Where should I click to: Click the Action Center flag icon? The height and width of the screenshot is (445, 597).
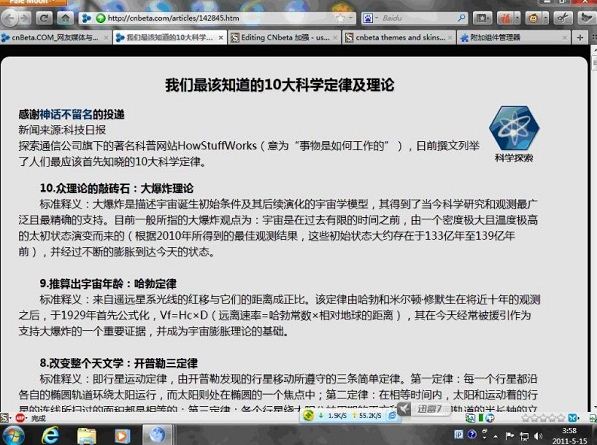tap(510, 435)
